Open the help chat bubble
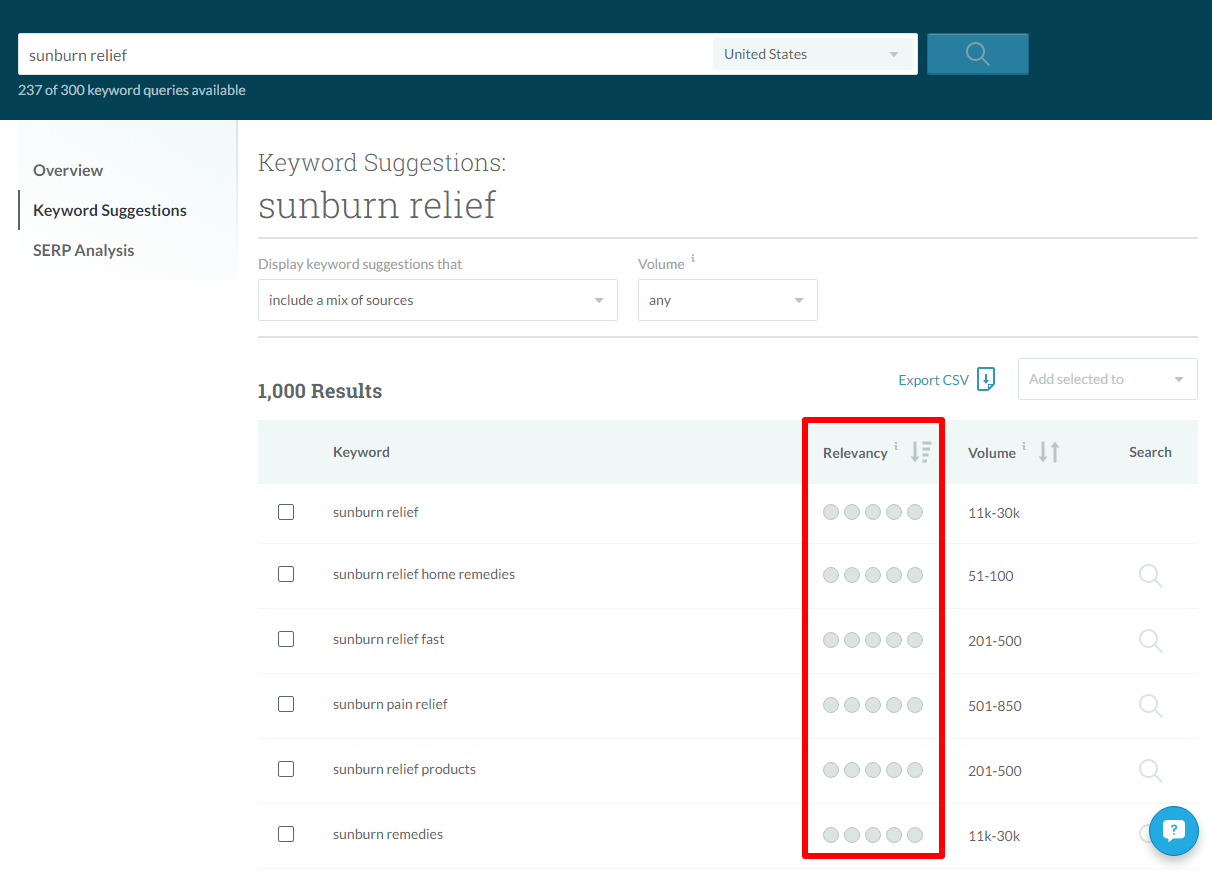The width and height of the screenshot is (1212, 872). click(x=1173, y=831)
